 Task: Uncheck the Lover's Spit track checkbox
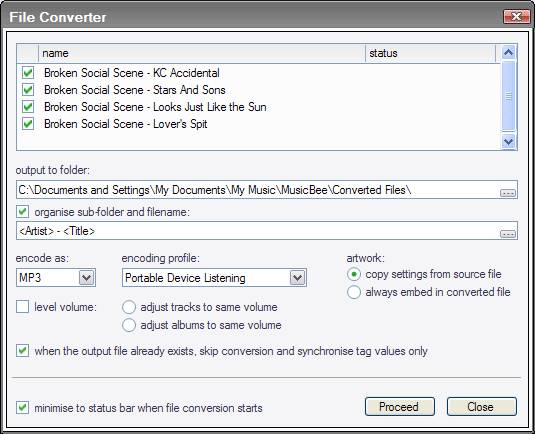pyautogui.click(x=28, y=124)
